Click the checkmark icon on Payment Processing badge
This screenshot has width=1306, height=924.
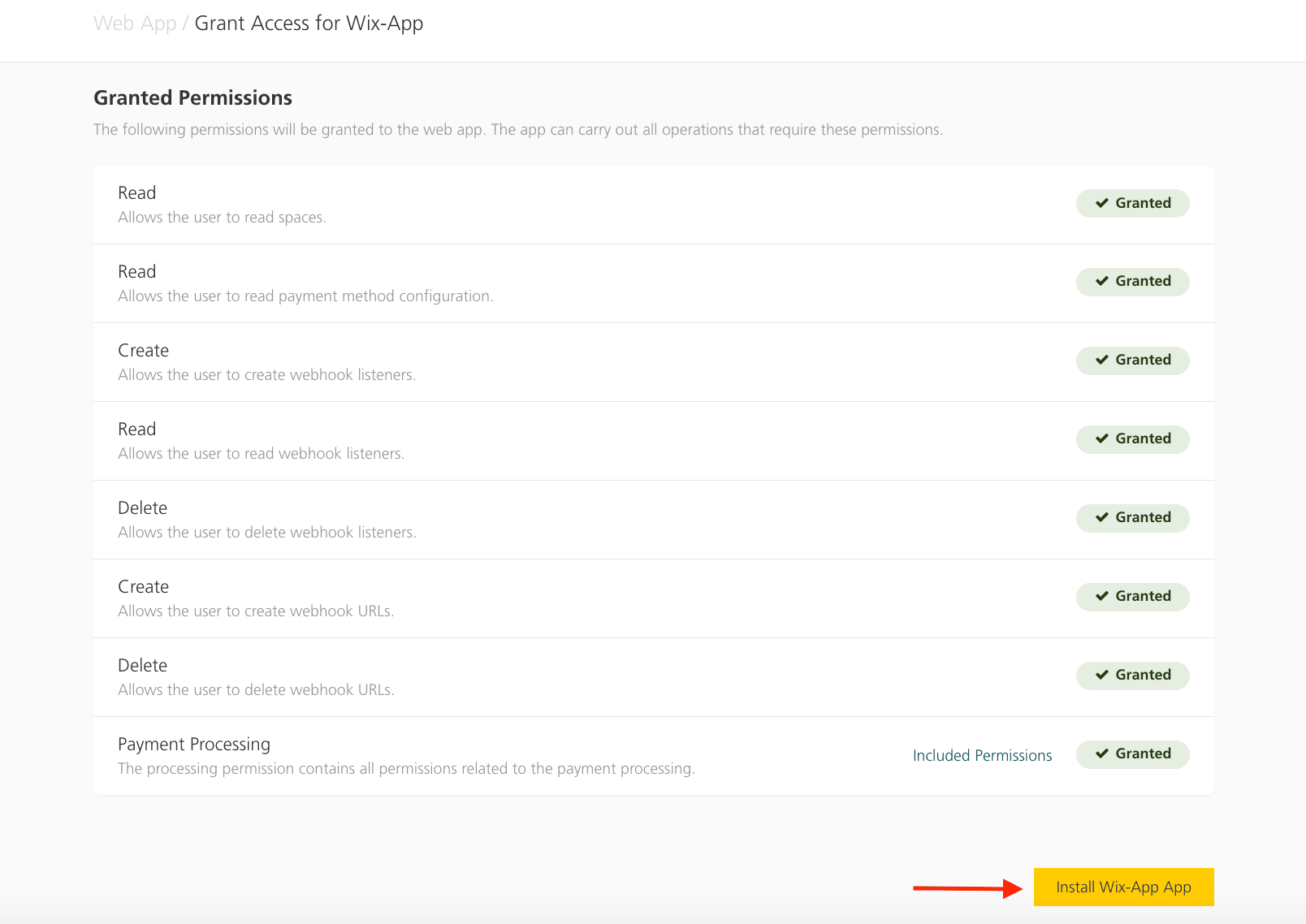pyautogui.click(x=1104, y=753)
